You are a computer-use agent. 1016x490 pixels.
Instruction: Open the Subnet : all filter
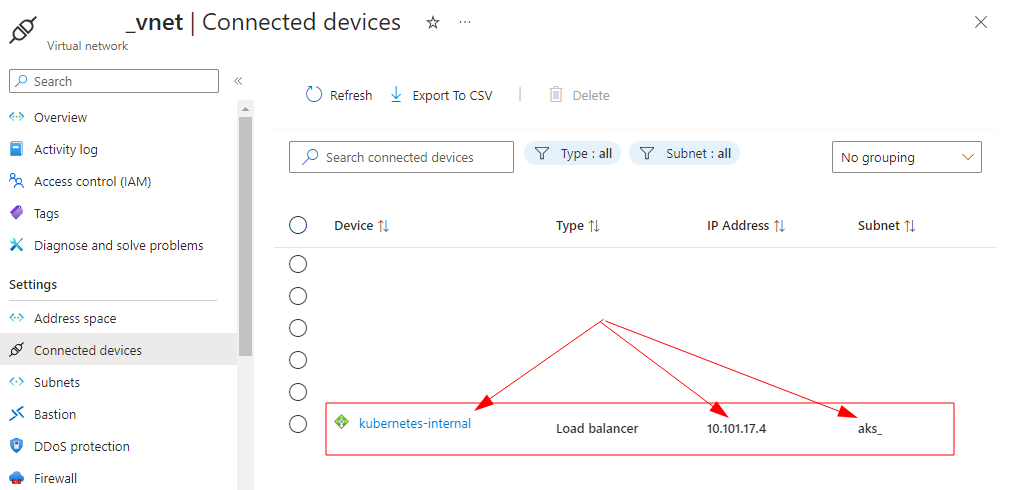tap(684, 154)
